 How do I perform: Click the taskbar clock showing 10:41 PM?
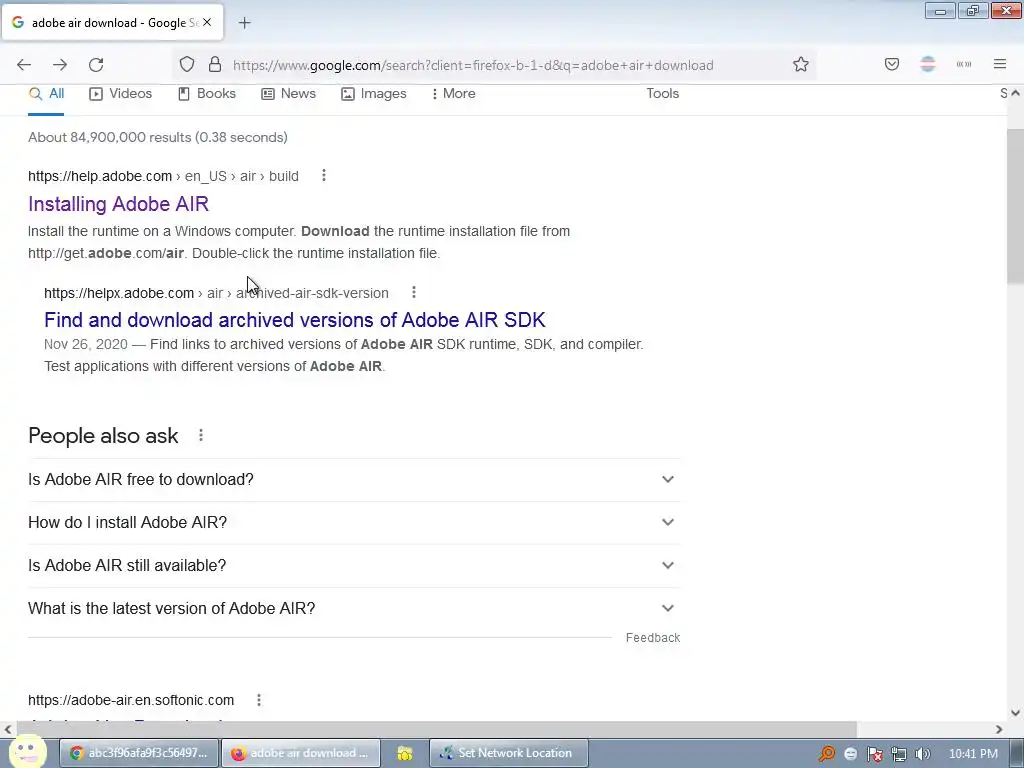(x=973, y=754)
